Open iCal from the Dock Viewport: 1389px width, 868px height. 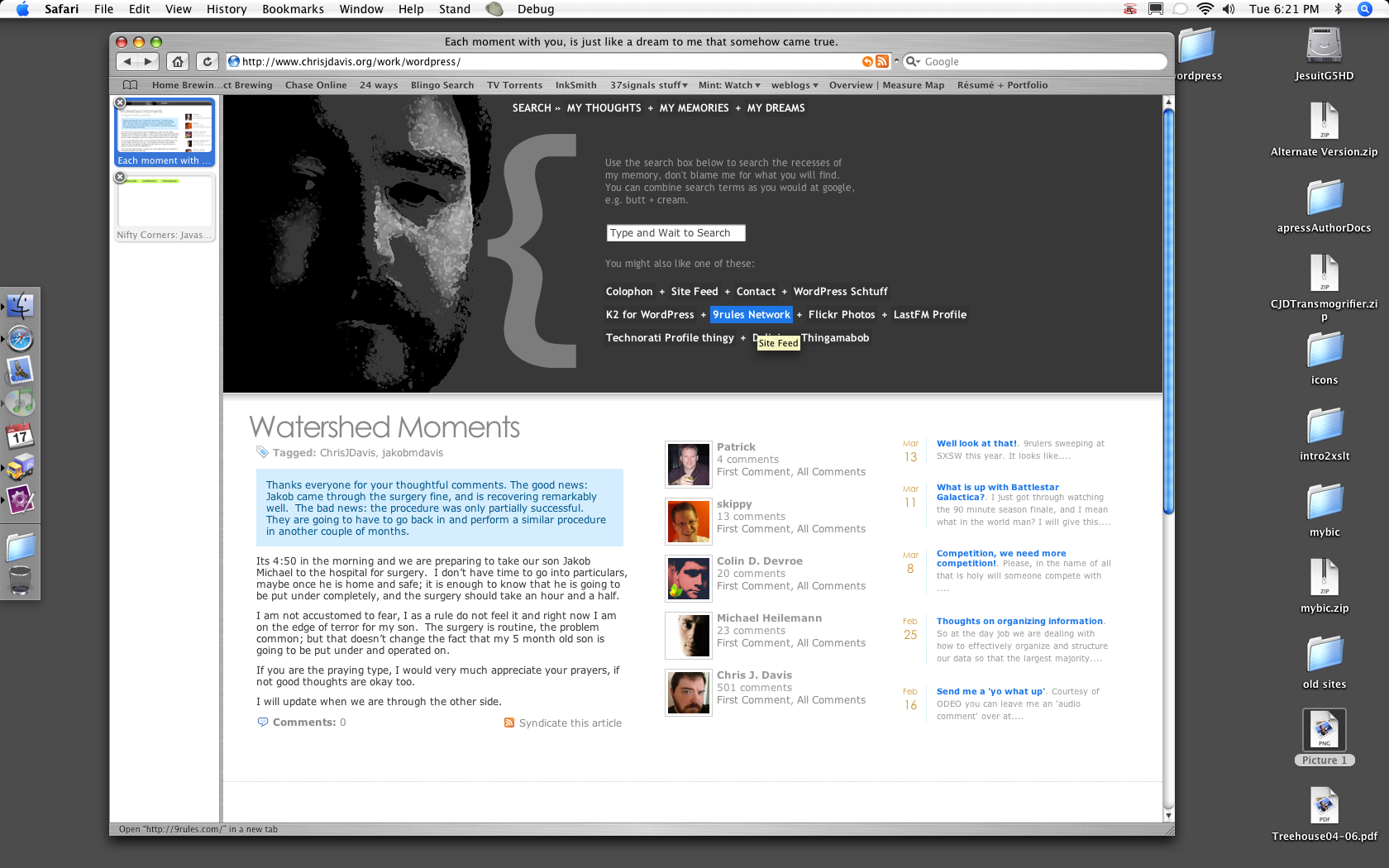(x=20, y=435)
